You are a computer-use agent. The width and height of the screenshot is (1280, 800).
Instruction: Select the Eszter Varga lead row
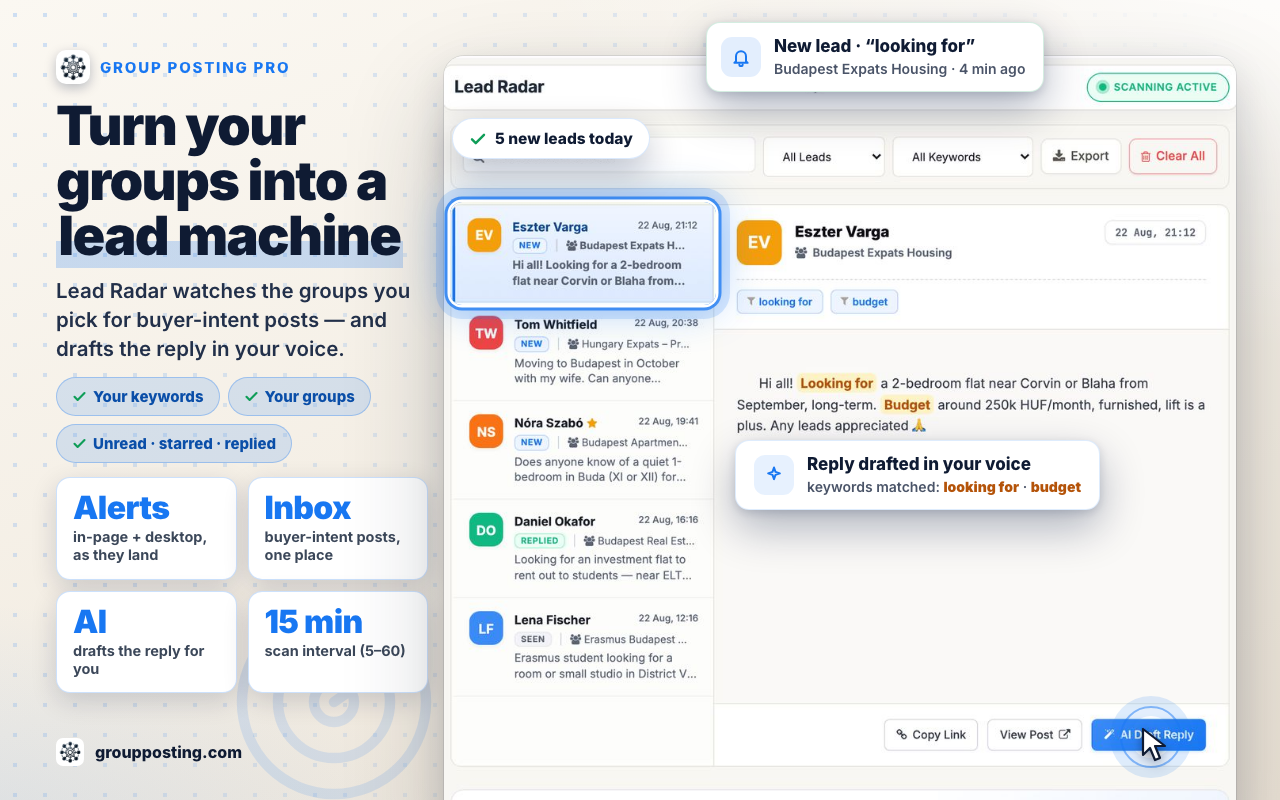click(x=583, y=253)
